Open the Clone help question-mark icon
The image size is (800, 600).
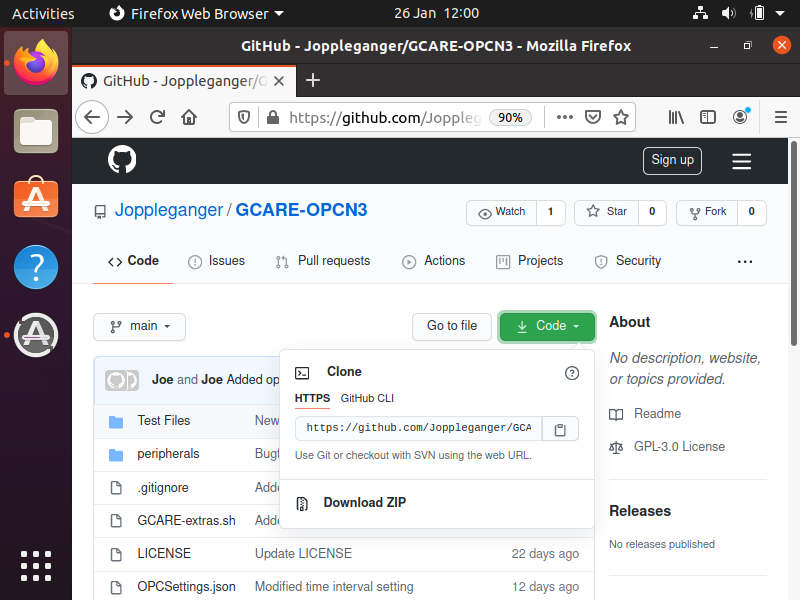click(x=572, y=373)
